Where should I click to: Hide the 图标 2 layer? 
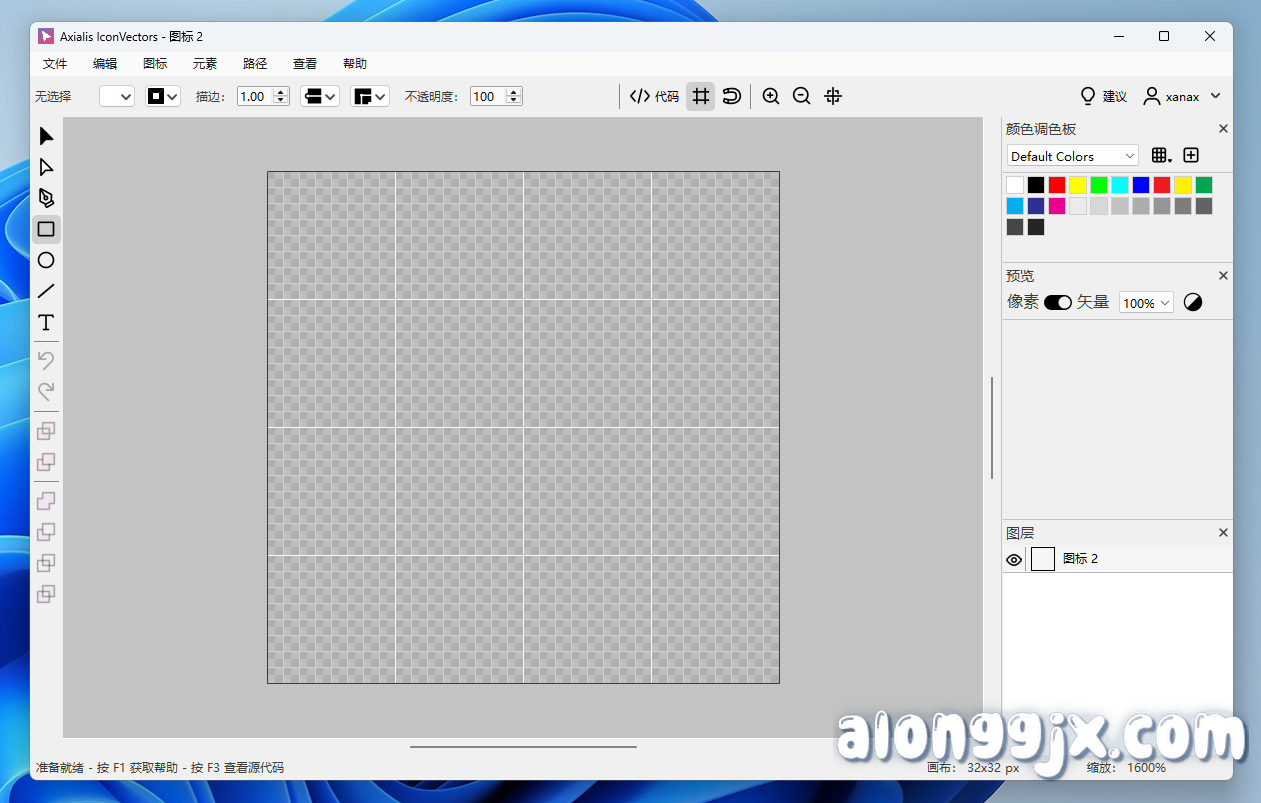tap(1013, 559)
